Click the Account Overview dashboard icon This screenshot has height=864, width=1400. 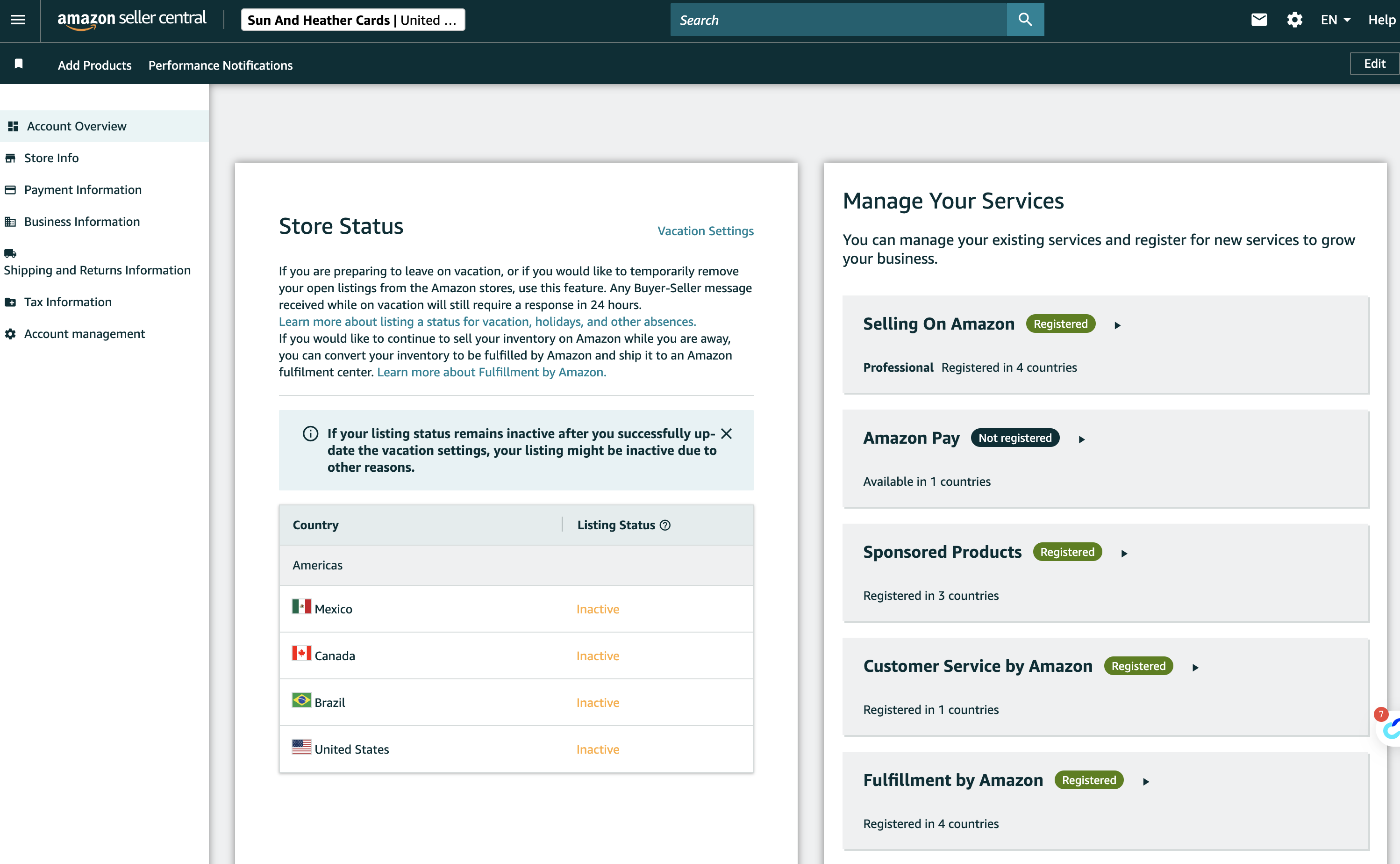[13, 126]
